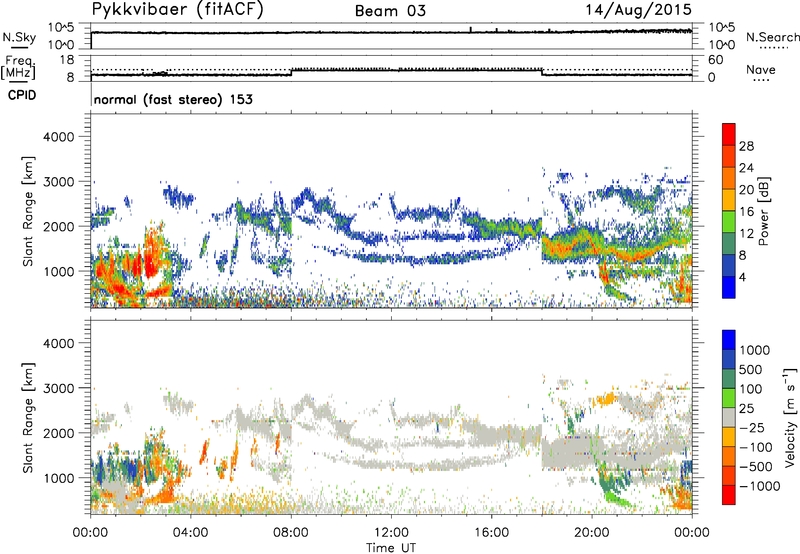The image size is (800, 554).
Task: Click the blue top segment of velocity colorbar
Action: (x=729, y=340)
